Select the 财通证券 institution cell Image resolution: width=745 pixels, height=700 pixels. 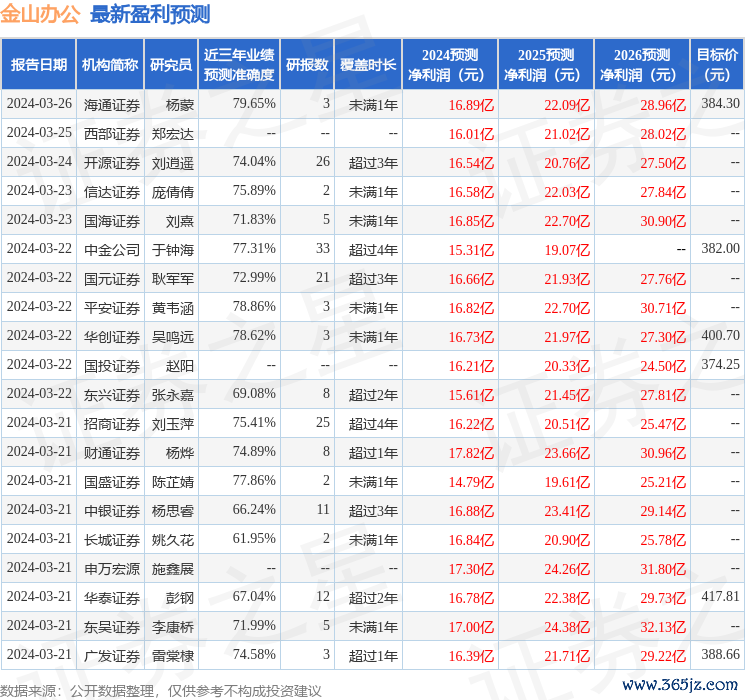click(112, 453)
